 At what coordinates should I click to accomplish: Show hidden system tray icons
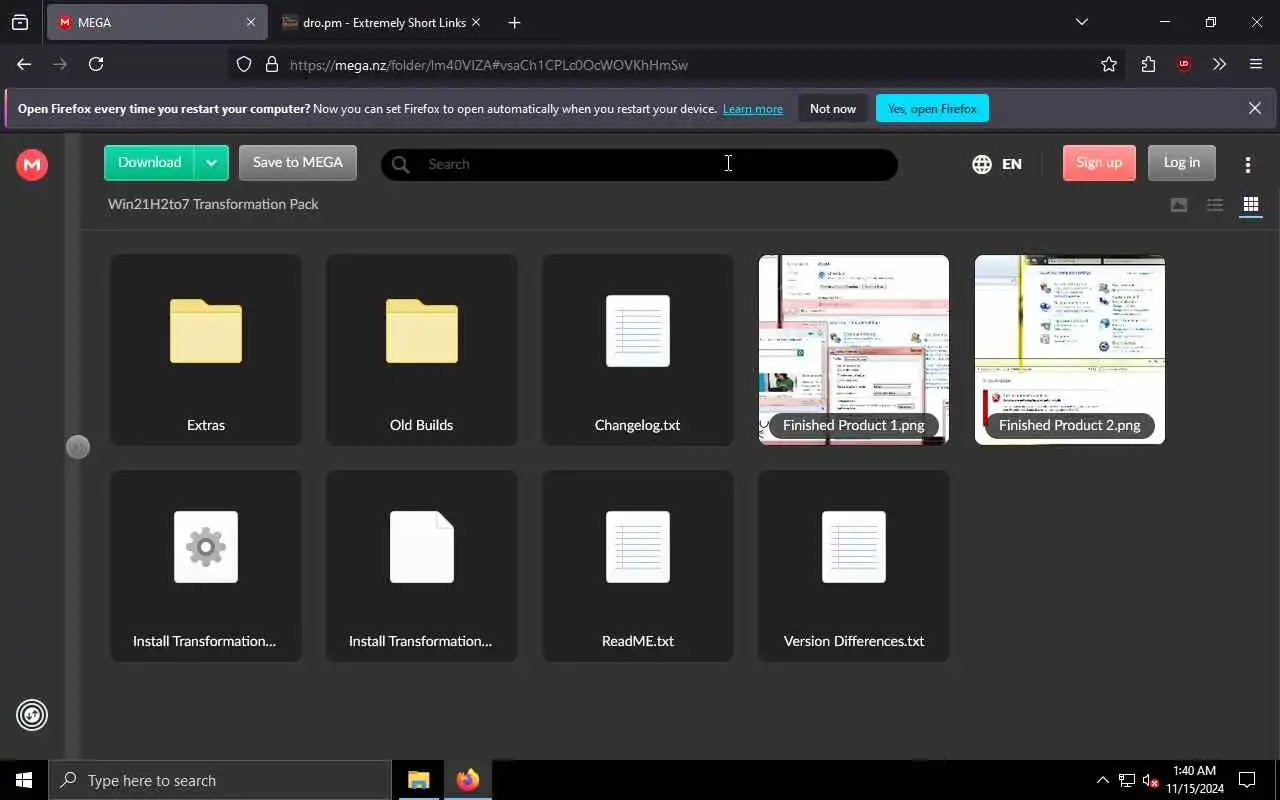pos(1103,780)
